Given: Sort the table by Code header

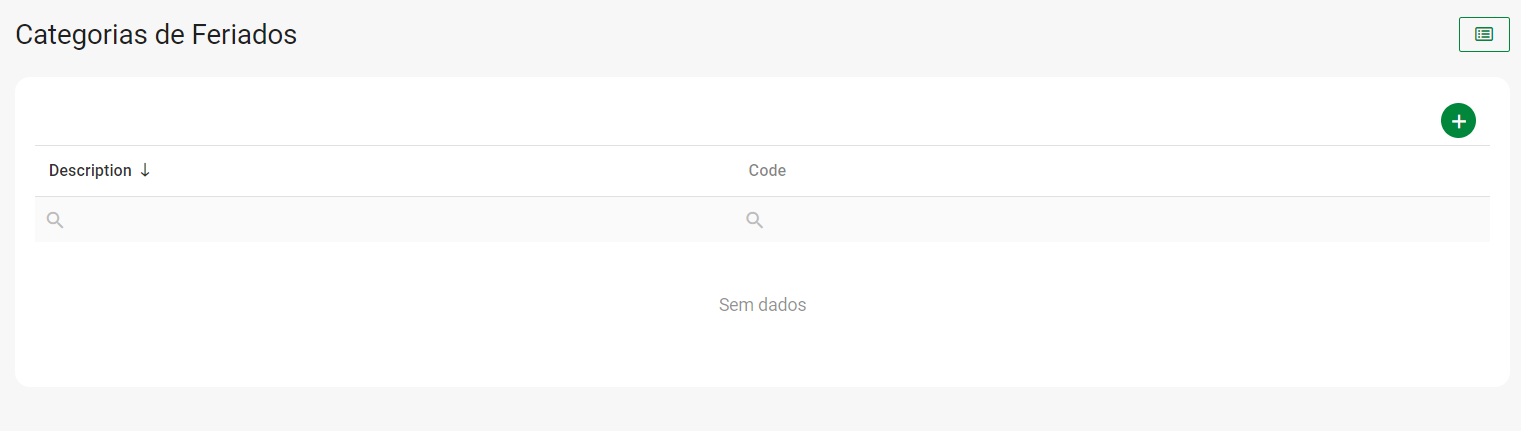Looking at the screenshot, I should click(x=767, y=171).
